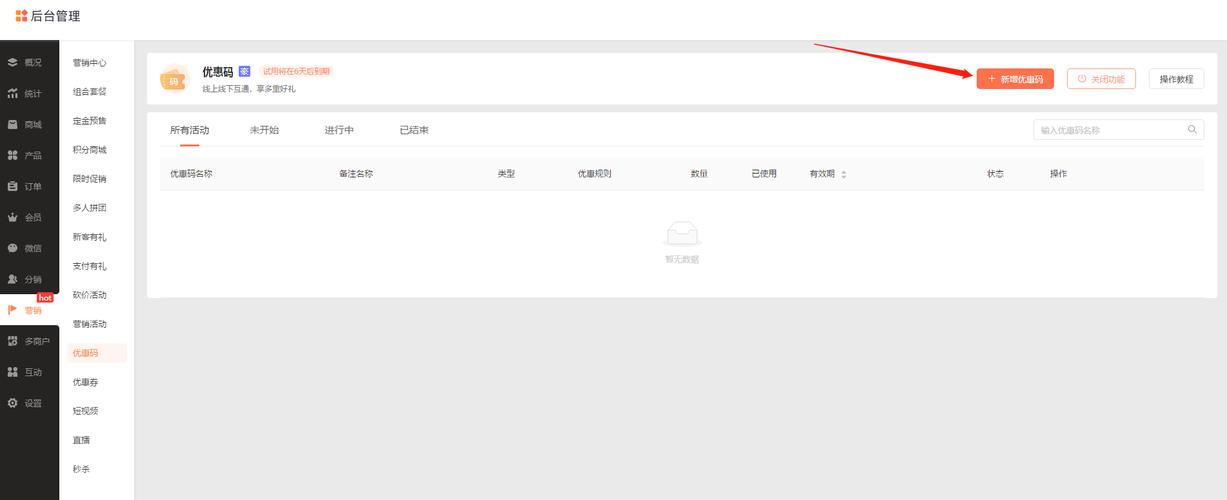The width and height of the screenshot is (1227, 500).
Task: Go to 定金预售 in submenu
Action: (89, 121)
